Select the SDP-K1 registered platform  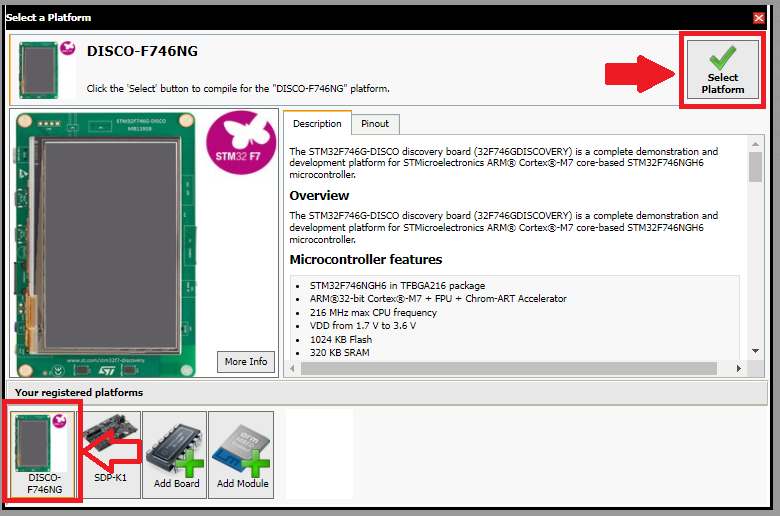[x=110, y=454]
